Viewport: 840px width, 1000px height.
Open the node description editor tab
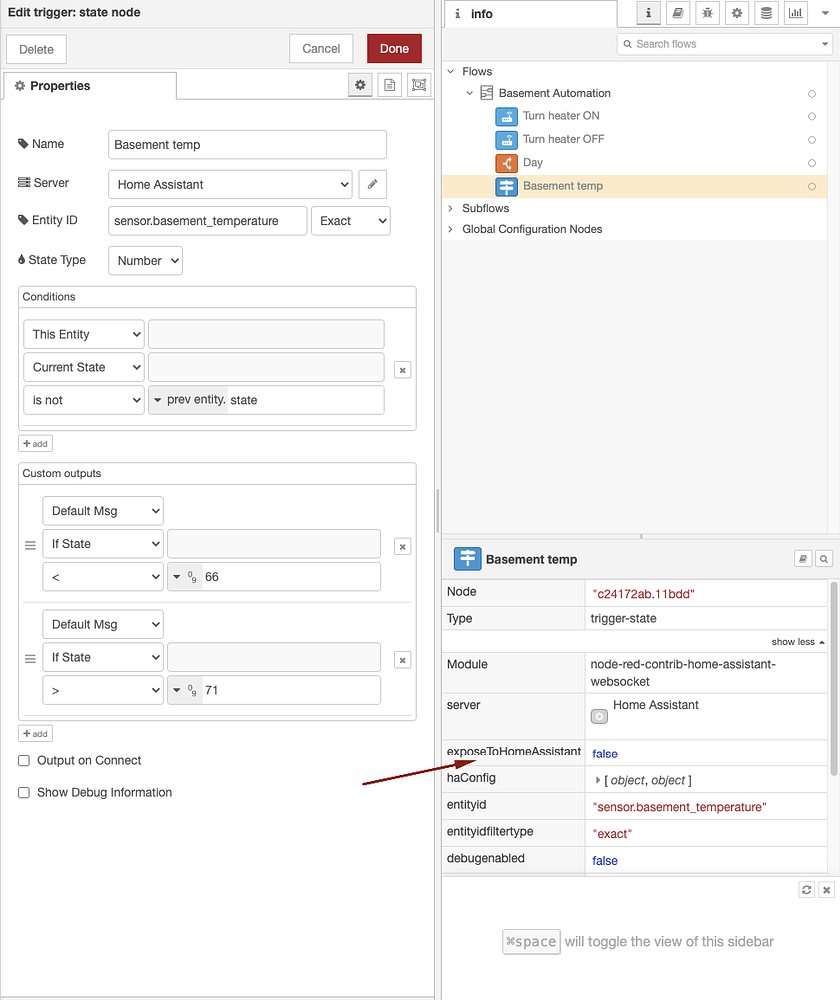pyautogui.click(x=389, y=85)
